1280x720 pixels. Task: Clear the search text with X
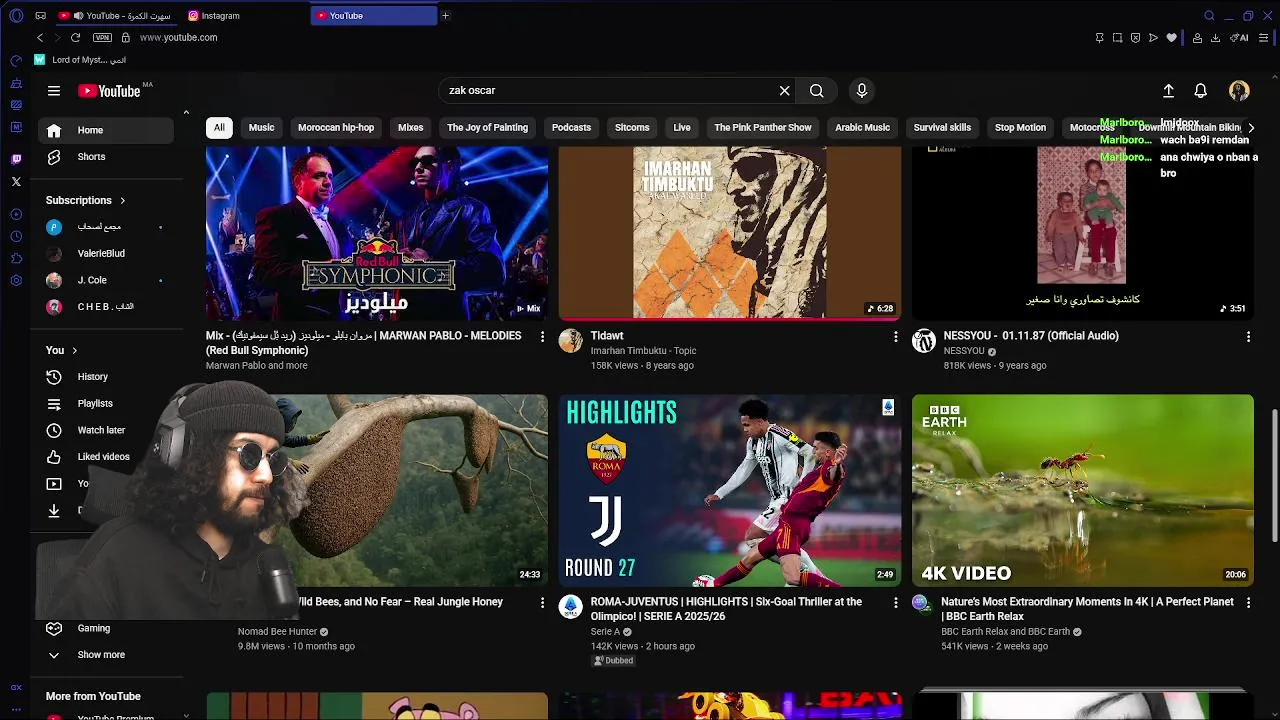tap(785, 91)
